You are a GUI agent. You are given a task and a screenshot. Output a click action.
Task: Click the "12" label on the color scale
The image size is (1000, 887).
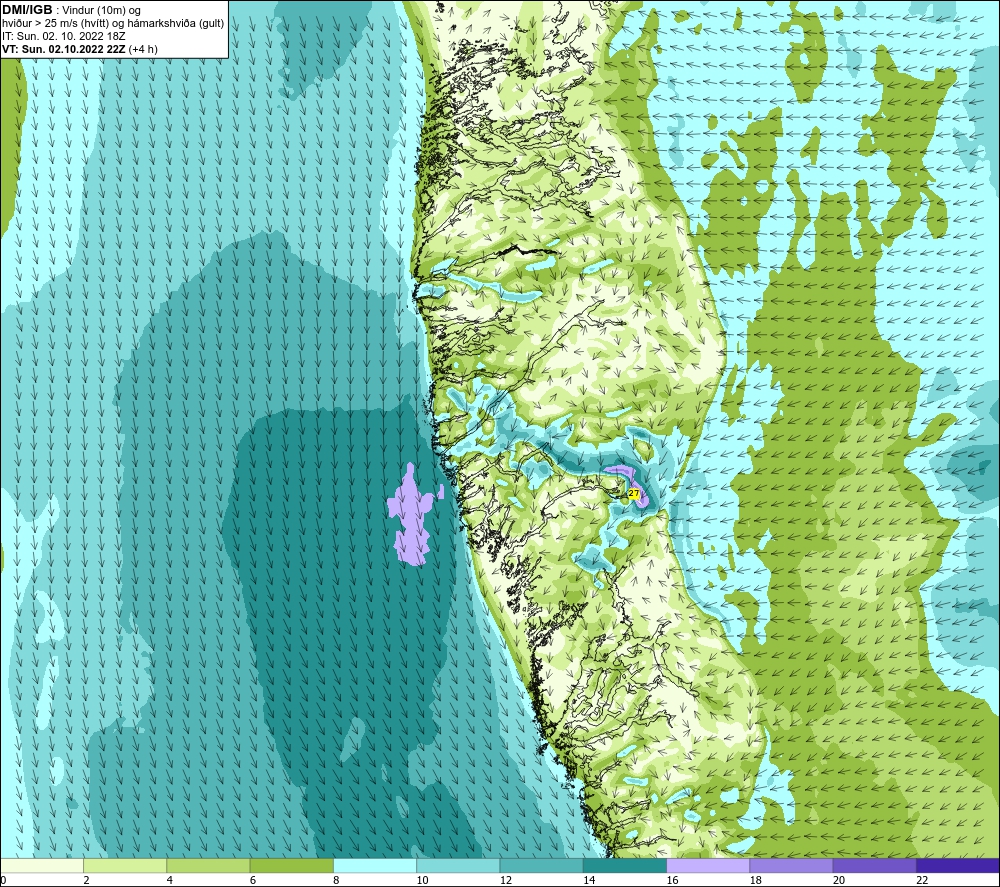pyautogui.click(x=506, y=880)
